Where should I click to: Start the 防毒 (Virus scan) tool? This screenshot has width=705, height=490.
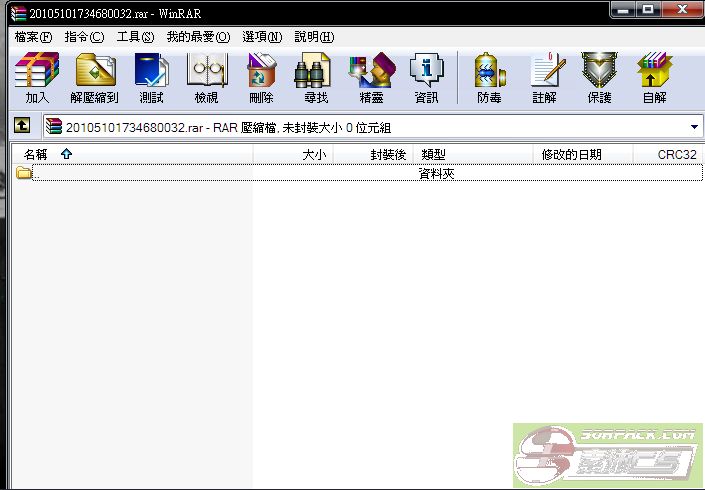click(x=489, y=78)
